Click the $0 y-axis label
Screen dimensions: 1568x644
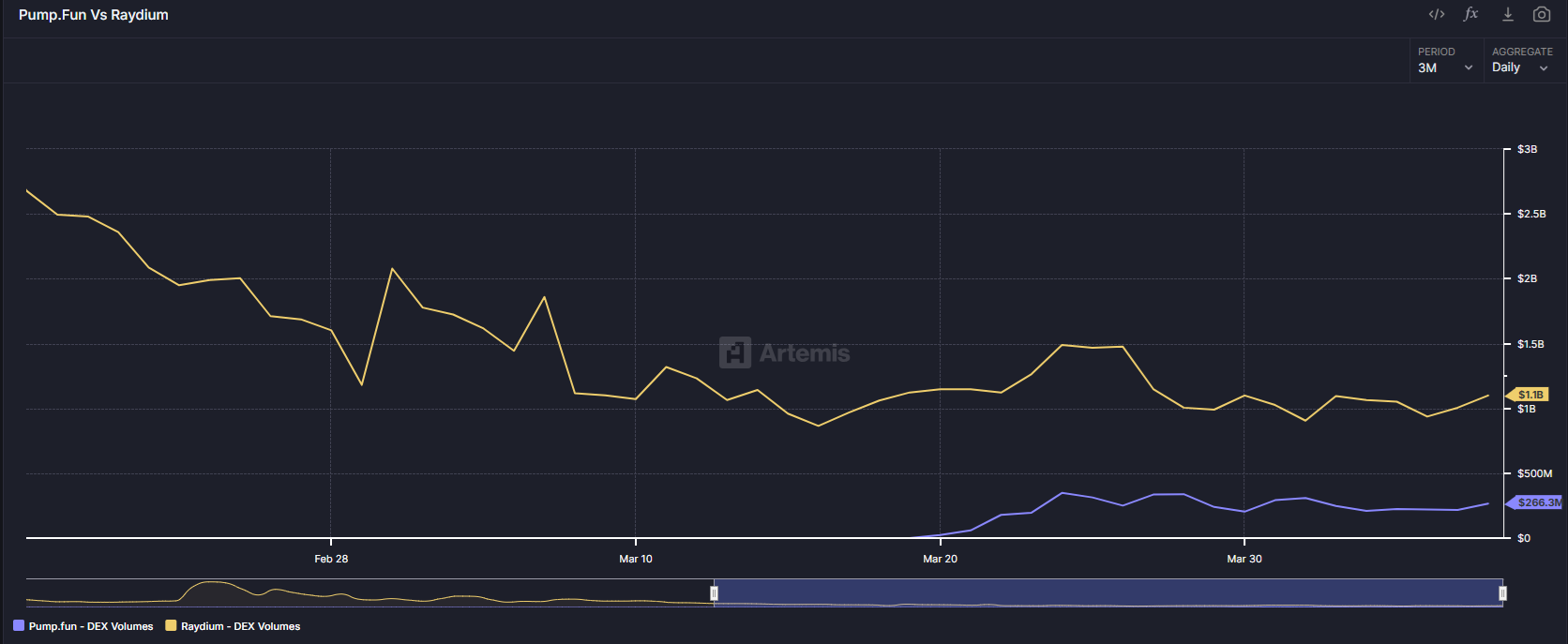[x=1524, y=538]
